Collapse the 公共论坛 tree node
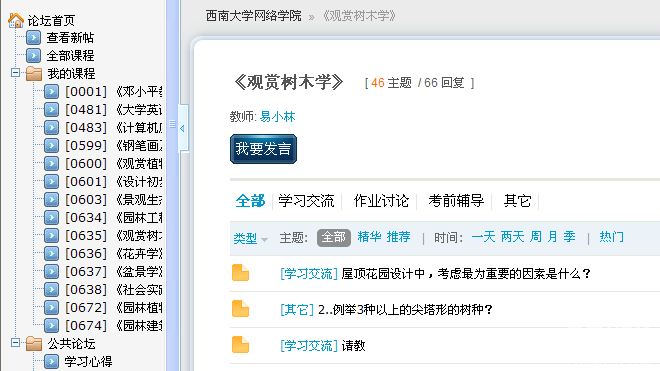This screenshot has height=371, width=660. pyautogui.click(x=15, y=343)
